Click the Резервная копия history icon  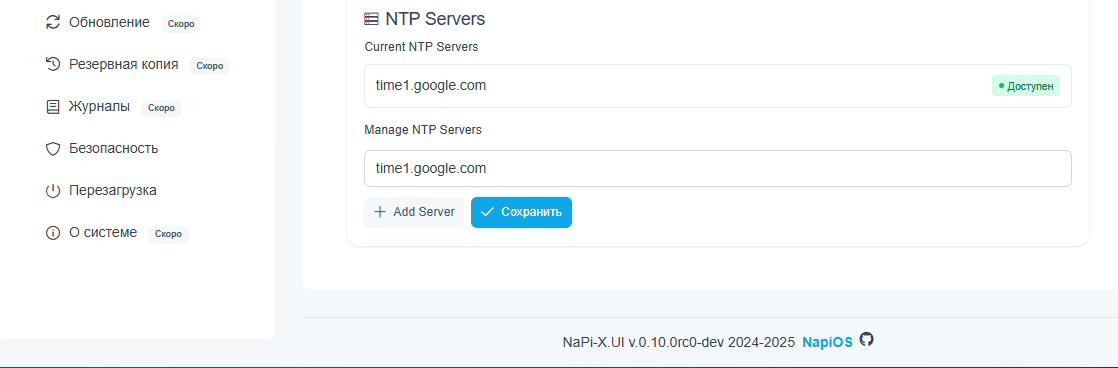(x=53, y=65)
